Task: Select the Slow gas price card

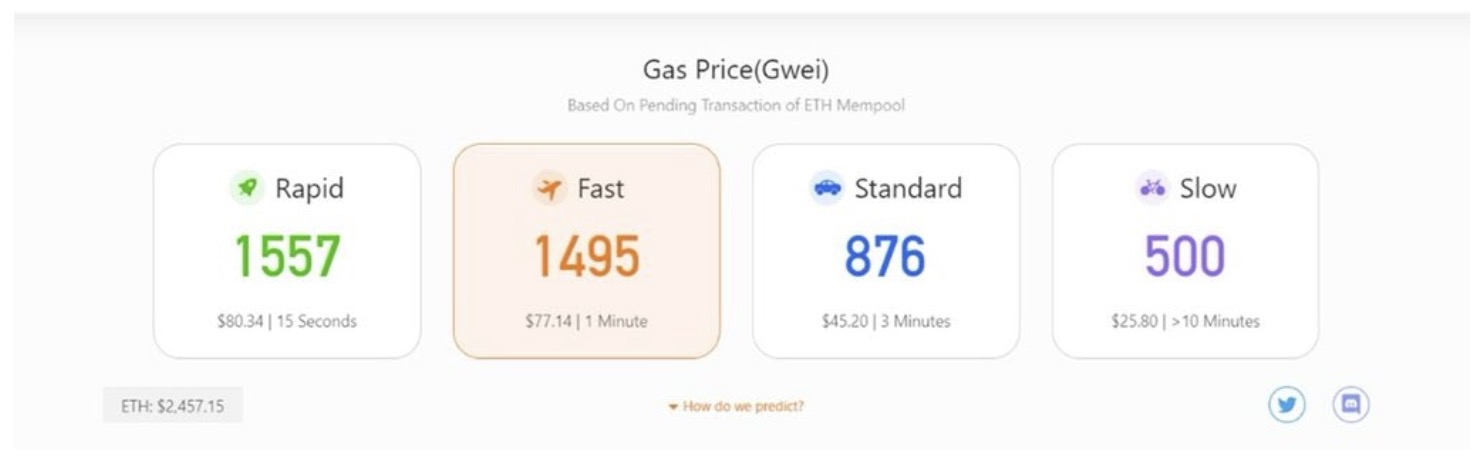Action: [x=1185, y=251]
